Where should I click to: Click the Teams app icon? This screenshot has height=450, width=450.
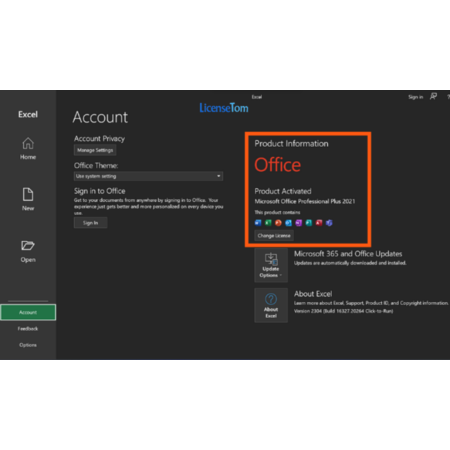point(329,223)
